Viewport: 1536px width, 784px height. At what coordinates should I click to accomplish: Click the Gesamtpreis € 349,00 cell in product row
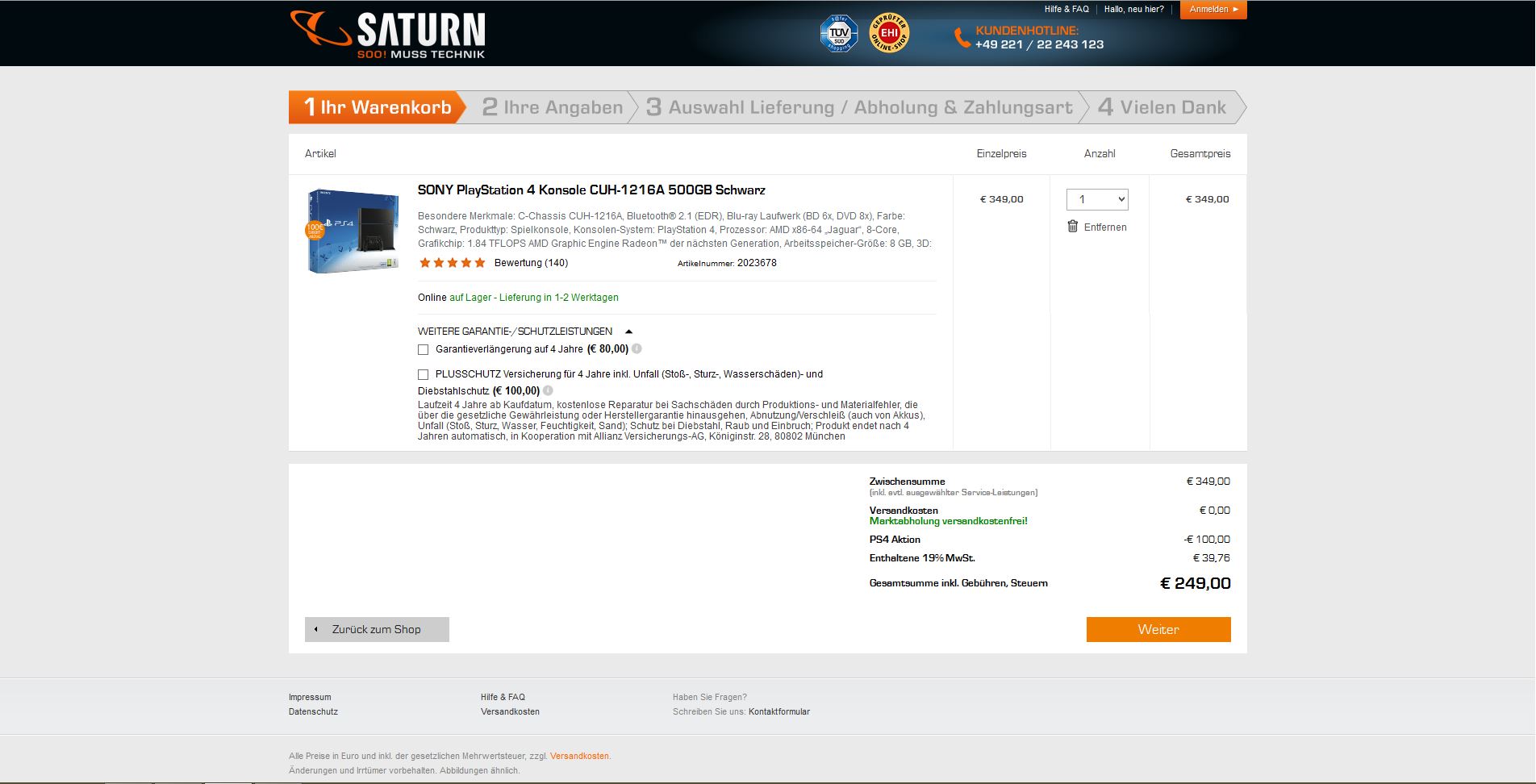(x=1207, y=199)
